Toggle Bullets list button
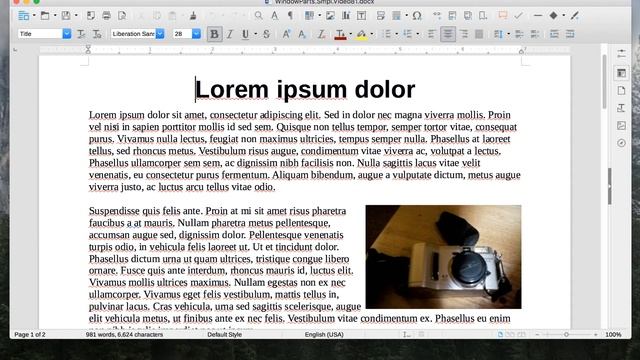 tap(386, 34)
